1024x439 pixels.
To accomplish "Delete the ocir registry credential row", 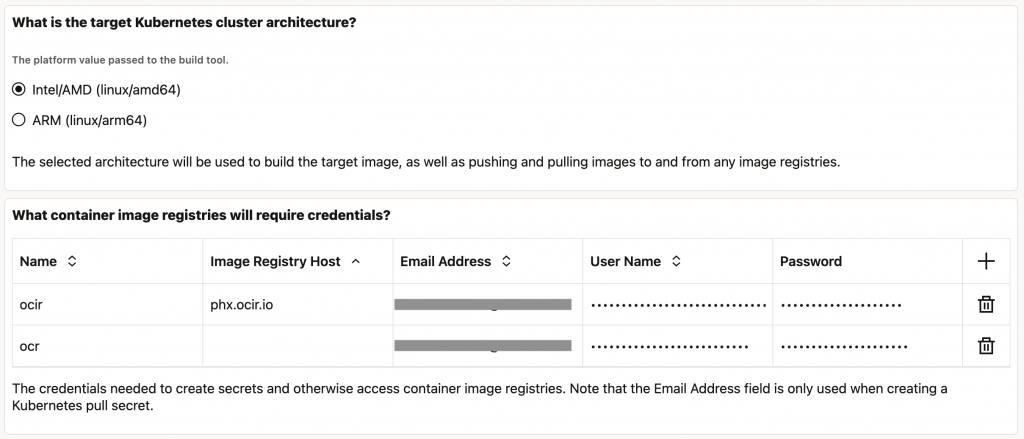I will (x=986, y=304).
